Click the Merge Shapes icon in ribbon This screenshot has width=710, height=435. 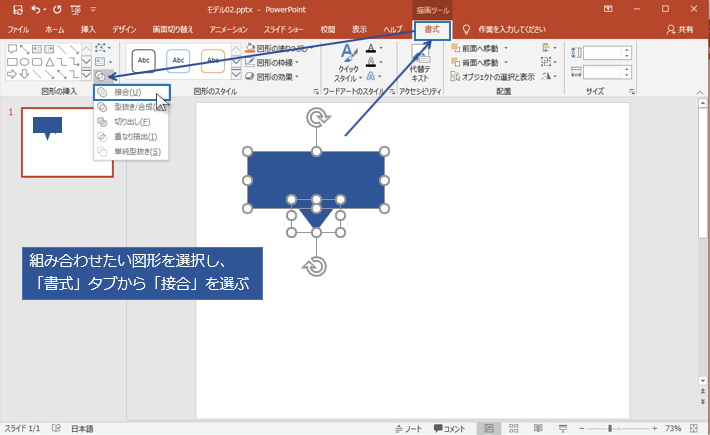(x=101, y=76)
